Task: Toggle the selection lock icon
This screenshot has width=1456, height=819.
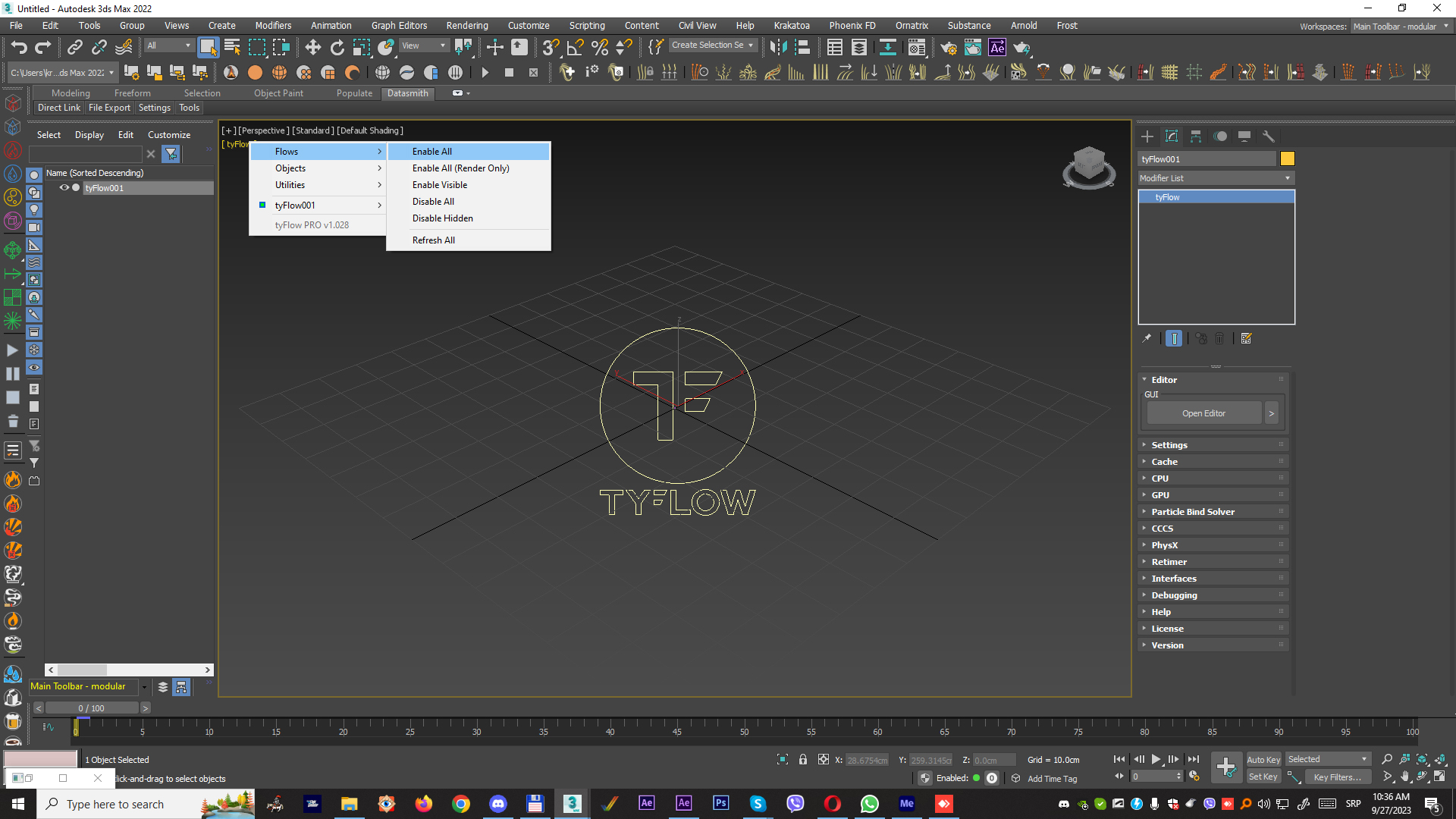Action: coord(803,759)
